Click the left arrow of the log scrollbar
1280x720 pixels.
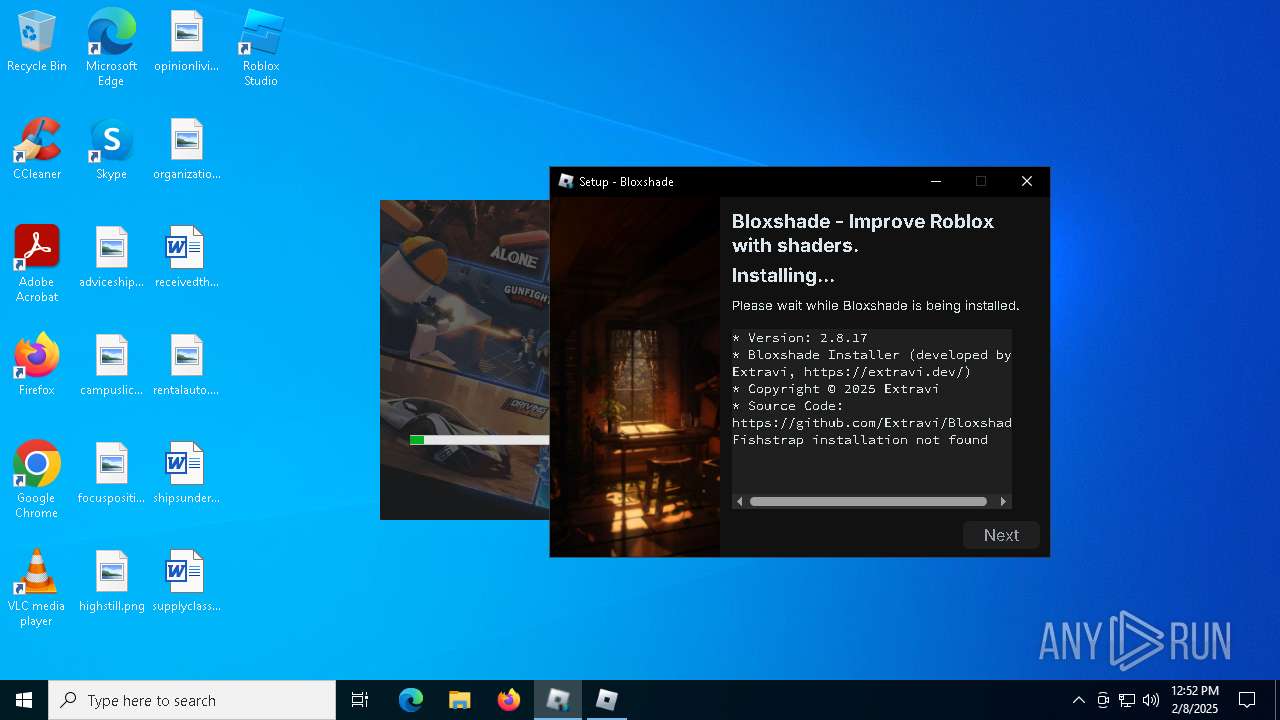(x=740, y=501)
